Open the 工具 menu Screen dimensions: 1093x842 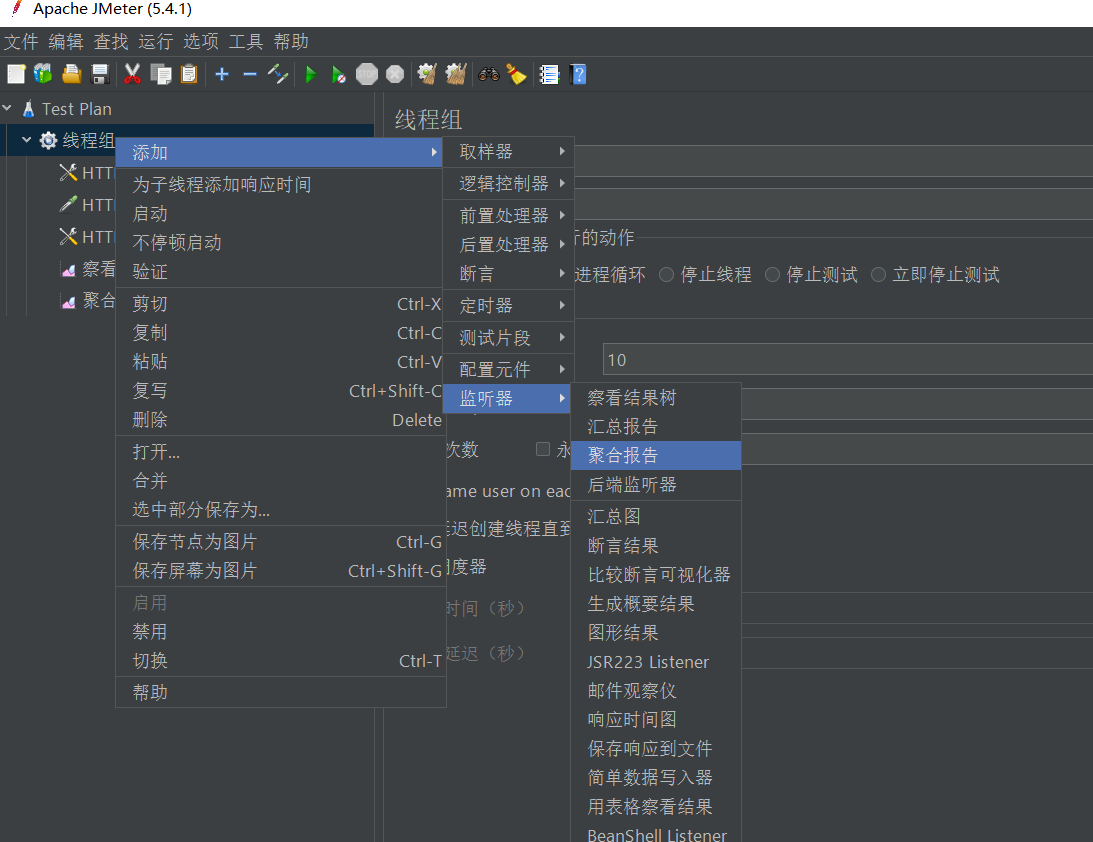click(x=246, y=42)
